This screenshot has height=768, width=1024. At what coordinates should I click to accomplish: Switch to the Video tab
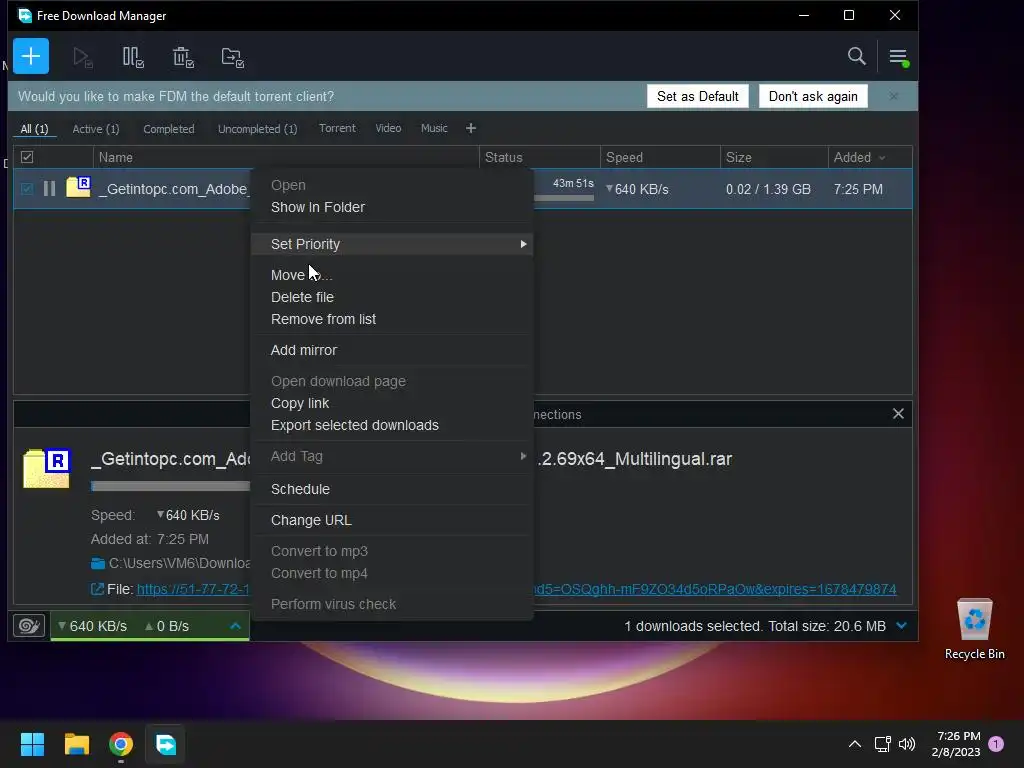[388, 128]
